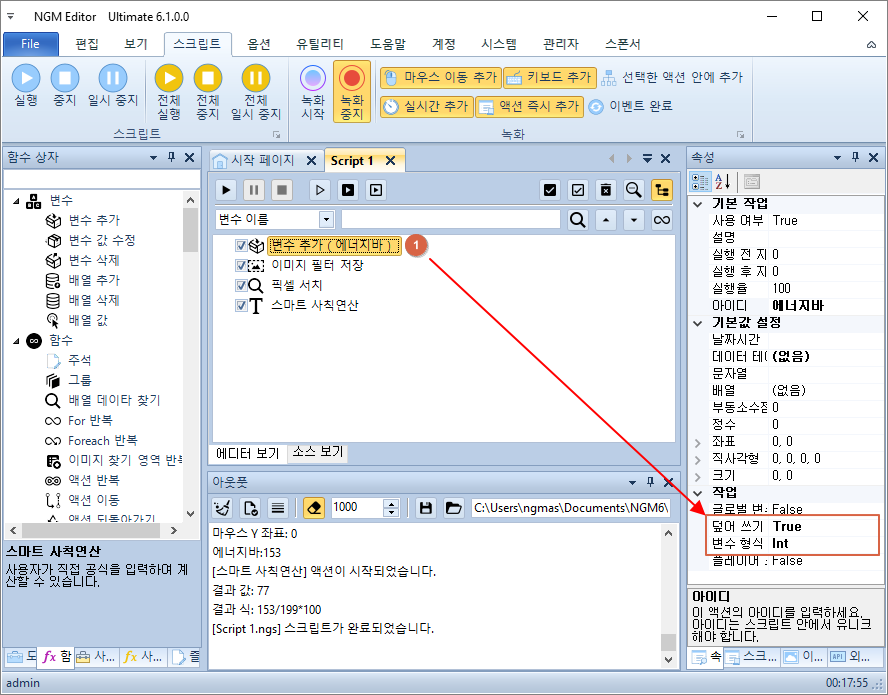Click the script editor stop button

click(x=281, y=190)
